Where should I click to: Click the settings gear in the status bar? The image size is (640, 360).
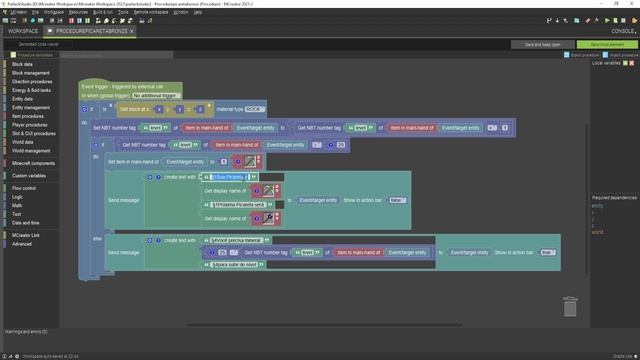(x=17, y=356)
